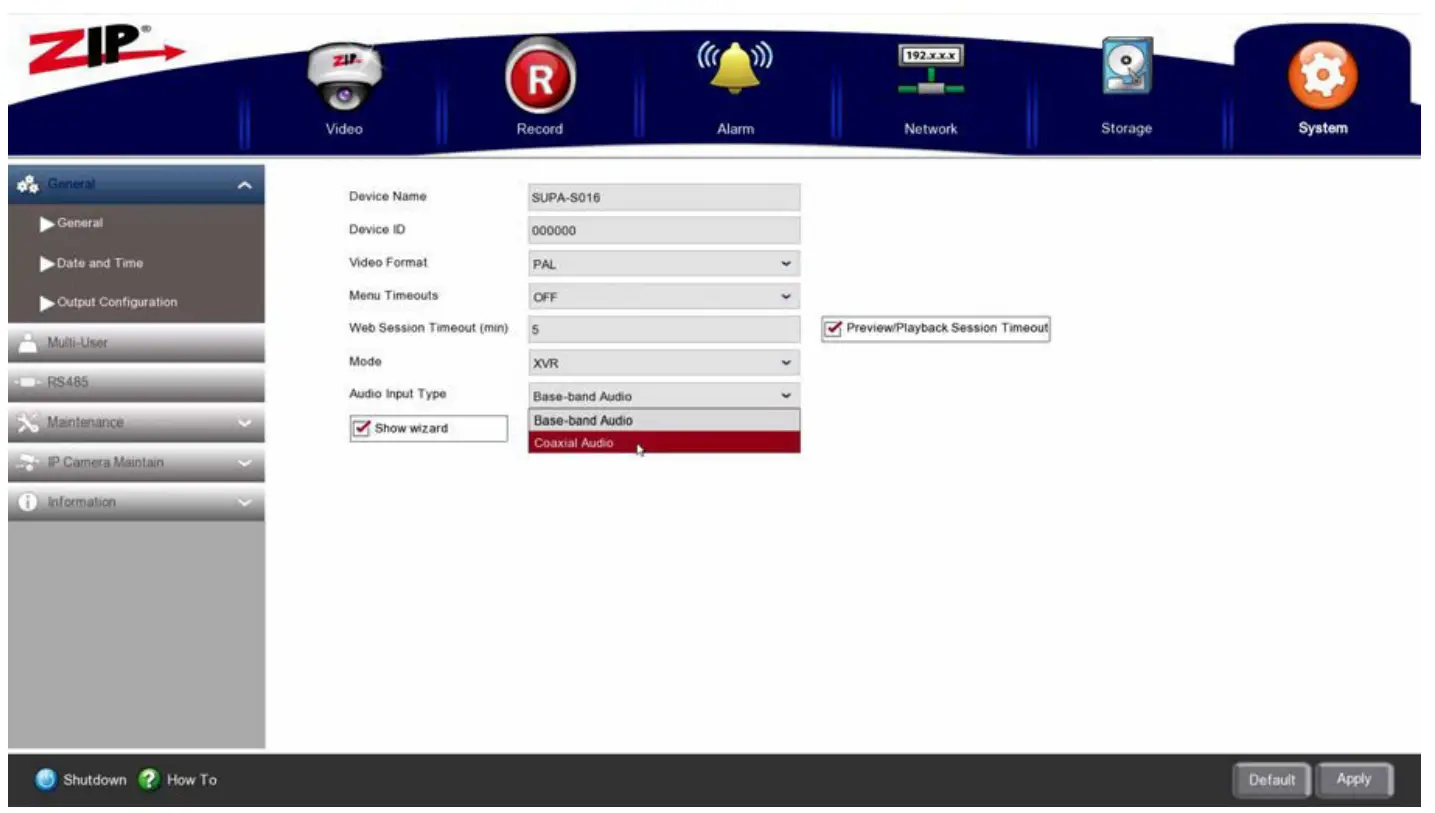Switch to the Alarm tab label
This screenshot has height=813, width=1435.
(x=735, y=129)
